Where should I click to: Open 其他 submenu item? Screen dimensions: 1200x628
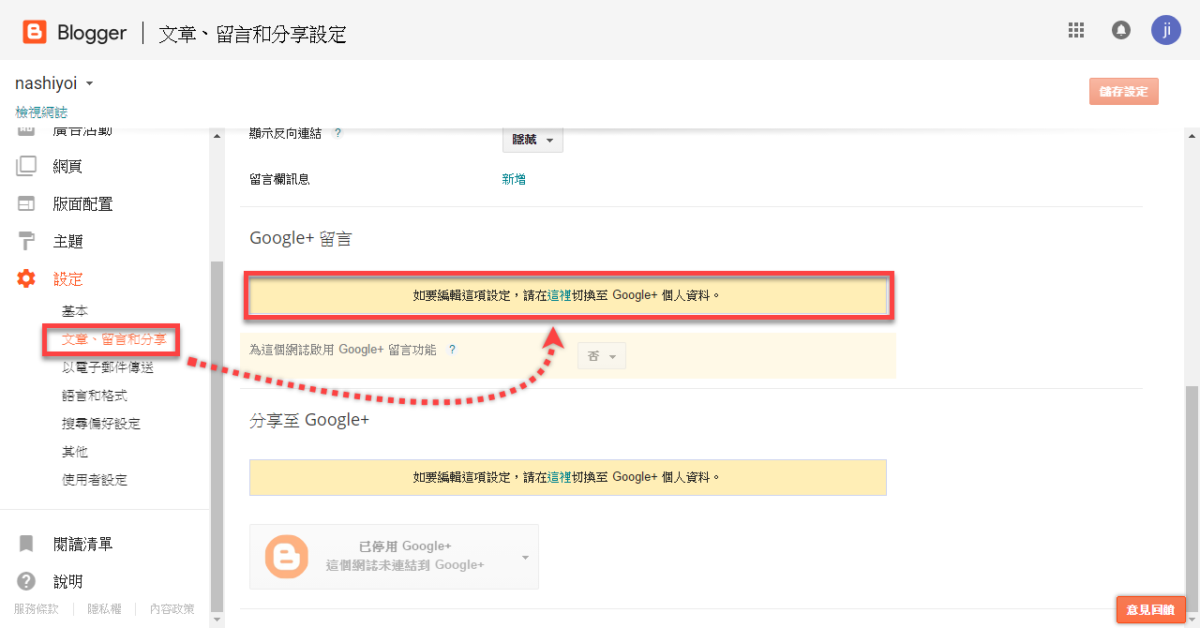point(75,452)
